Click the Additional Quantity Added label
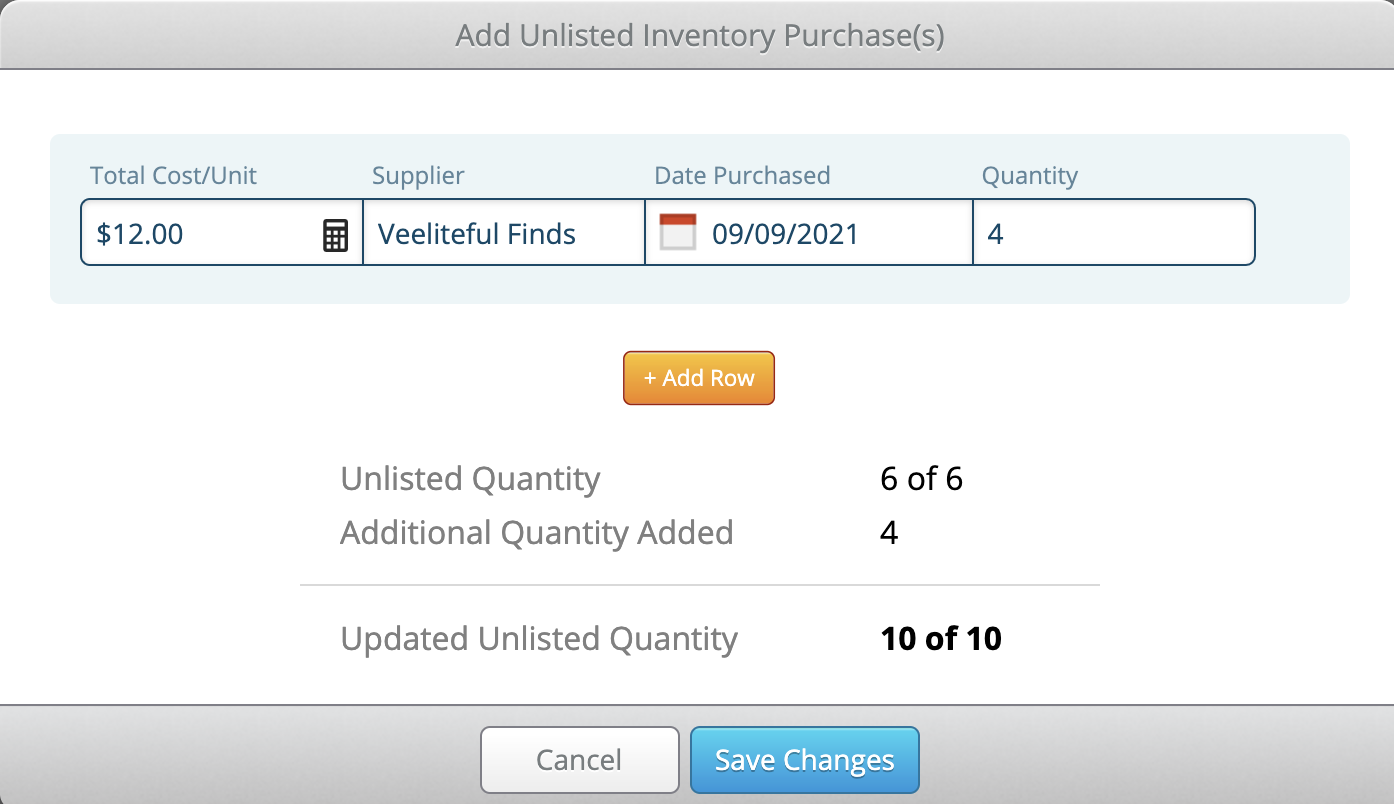Viewport: 1394px width, 804px height. pos(536,532)
